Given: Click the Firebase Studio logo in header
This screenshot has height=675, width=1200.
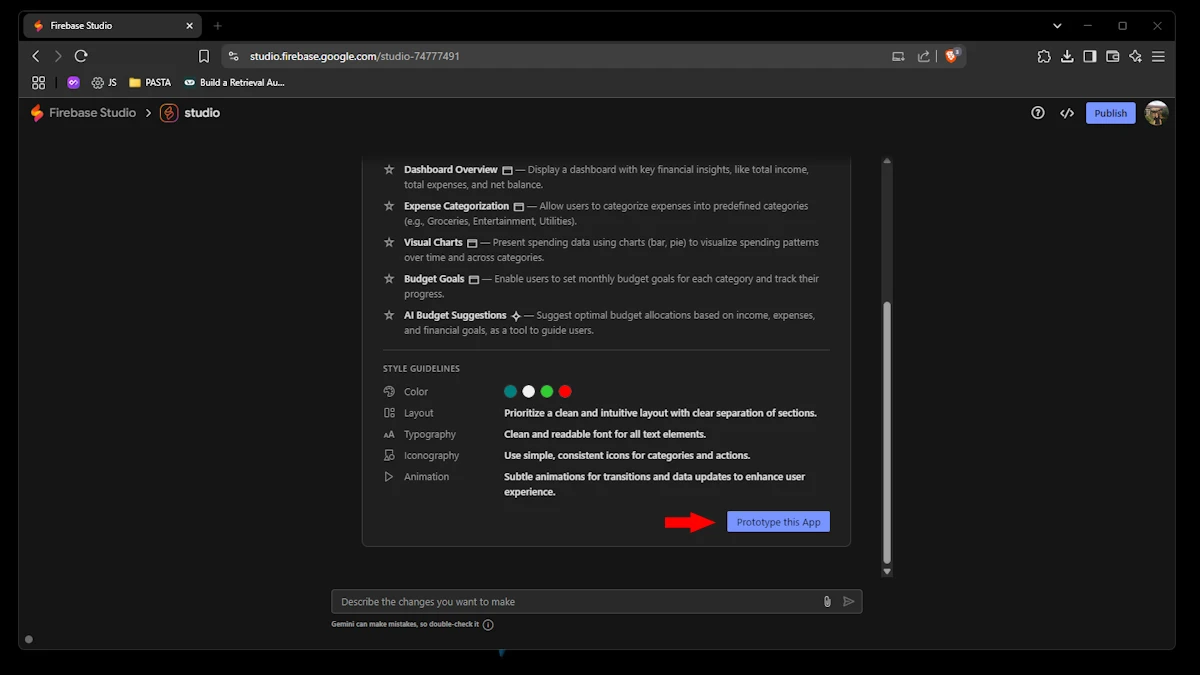Looking at the screenshot, I should pos(83,113).
